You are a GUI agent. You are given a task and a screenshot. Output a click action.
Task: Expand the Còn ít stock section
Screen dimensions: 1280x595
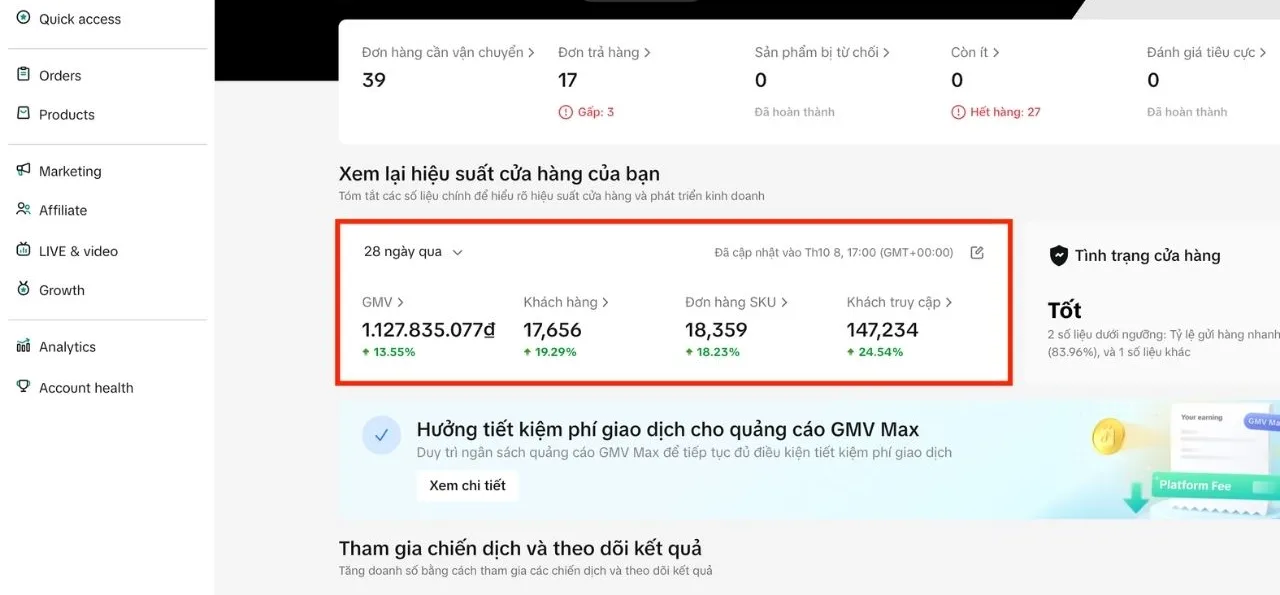[x=975, y=52]
